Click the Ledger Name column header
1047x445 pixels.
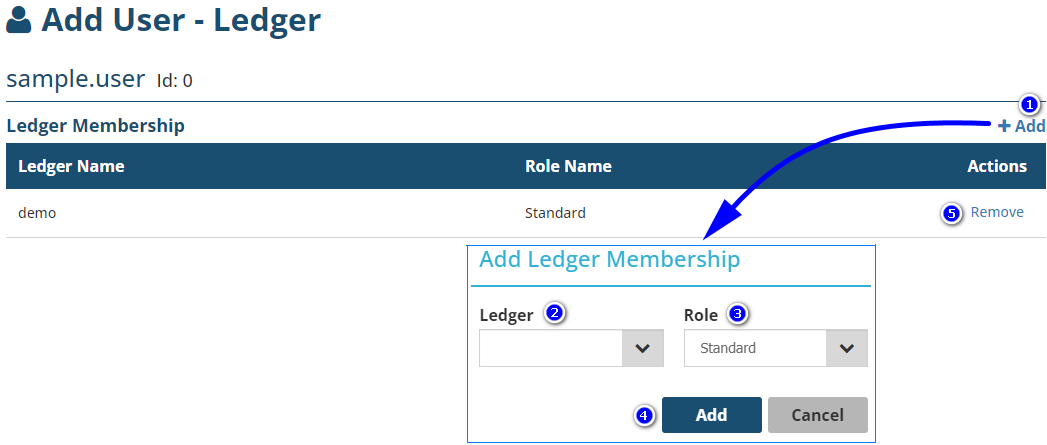click(71, 166)
